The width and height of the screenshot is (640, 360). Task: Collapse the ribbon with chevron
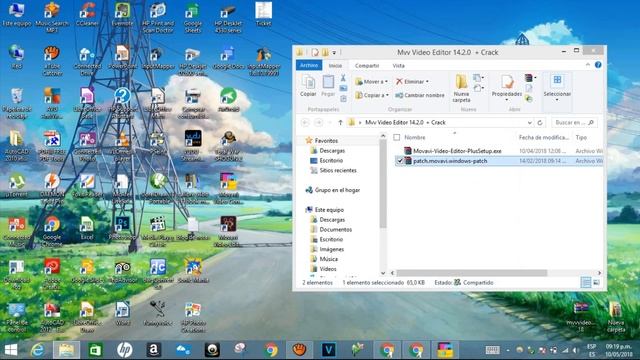[588, 65]
